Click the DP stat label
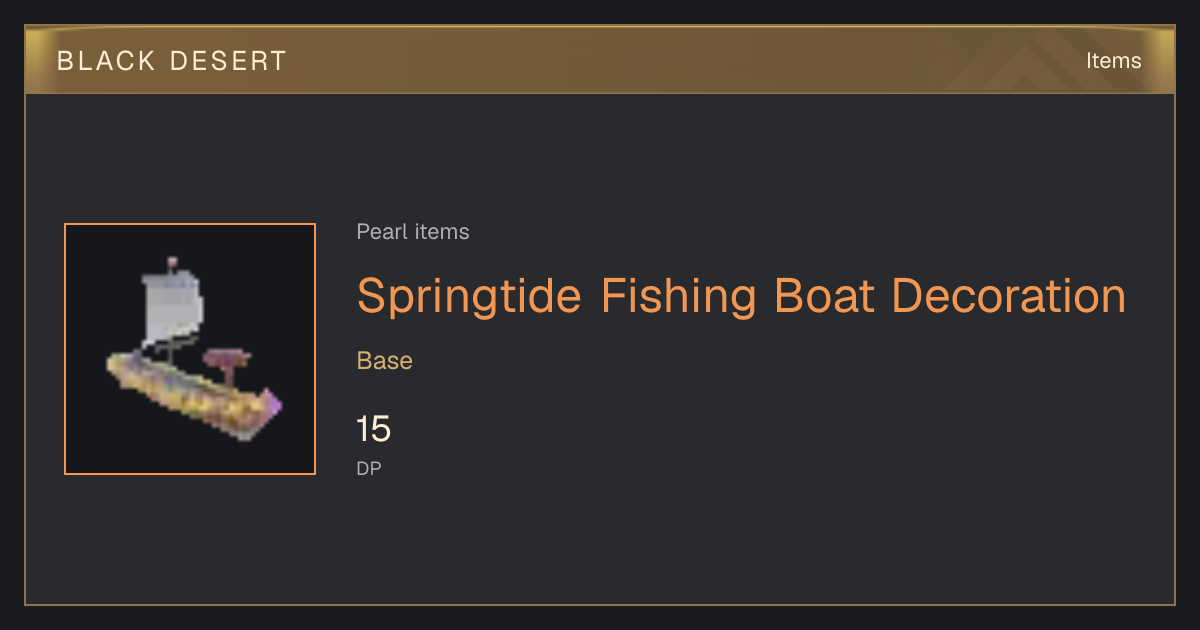Image resolution: width=1200 pixels, height=630 pixels. pos(369,468)
